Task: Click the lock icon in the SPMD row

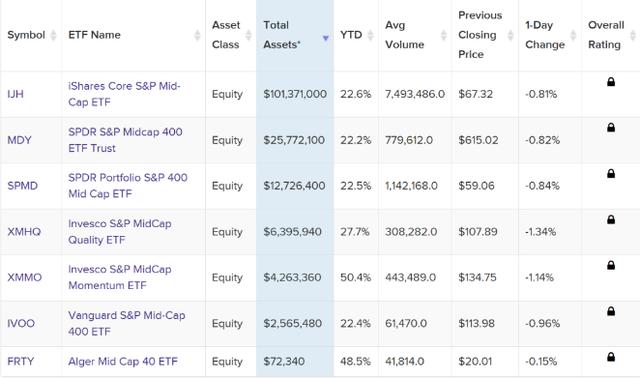Action: click(x=611, y=173)
